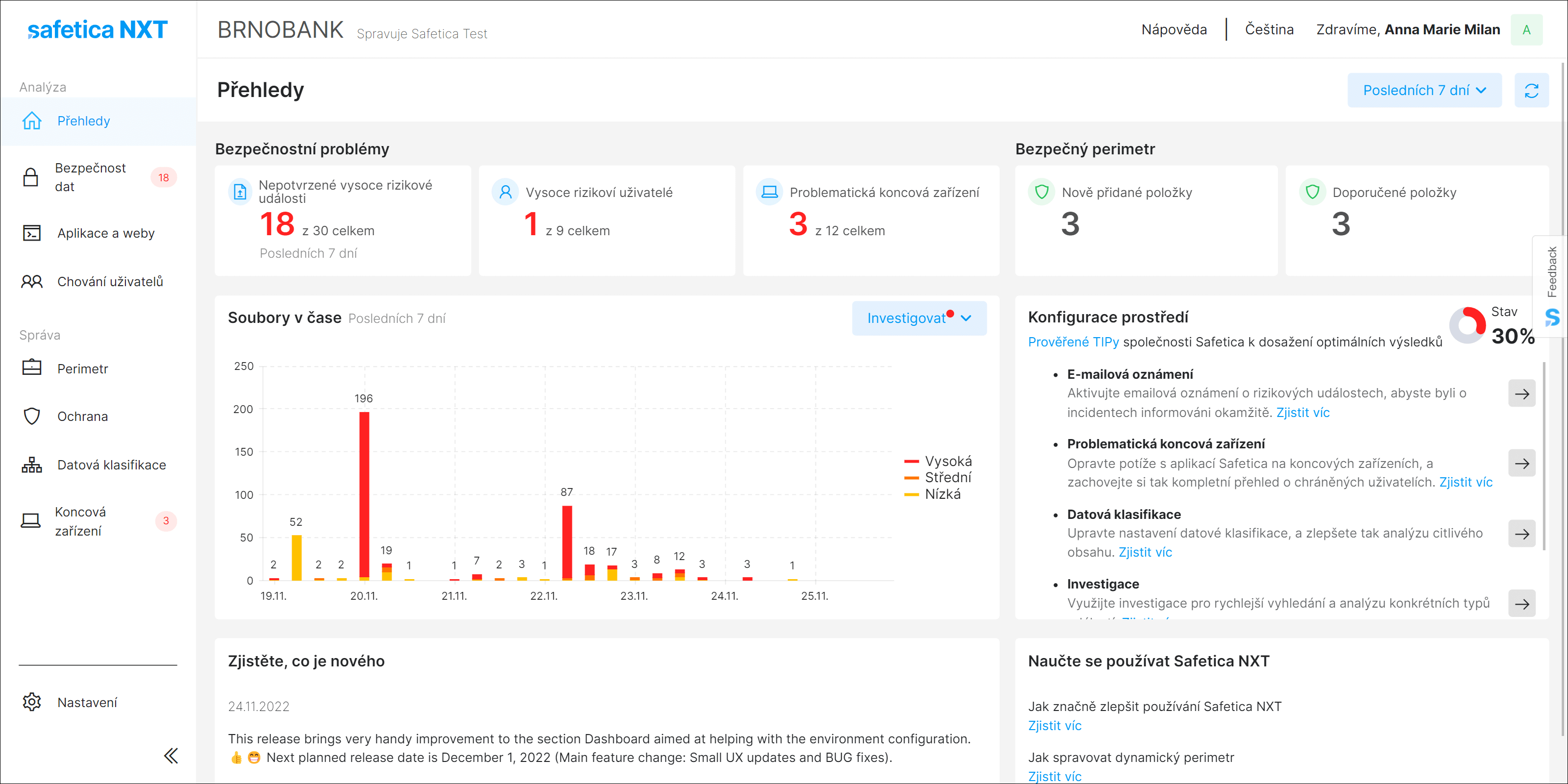Click the Nastavení gear icon

click(x=32, y=702)
